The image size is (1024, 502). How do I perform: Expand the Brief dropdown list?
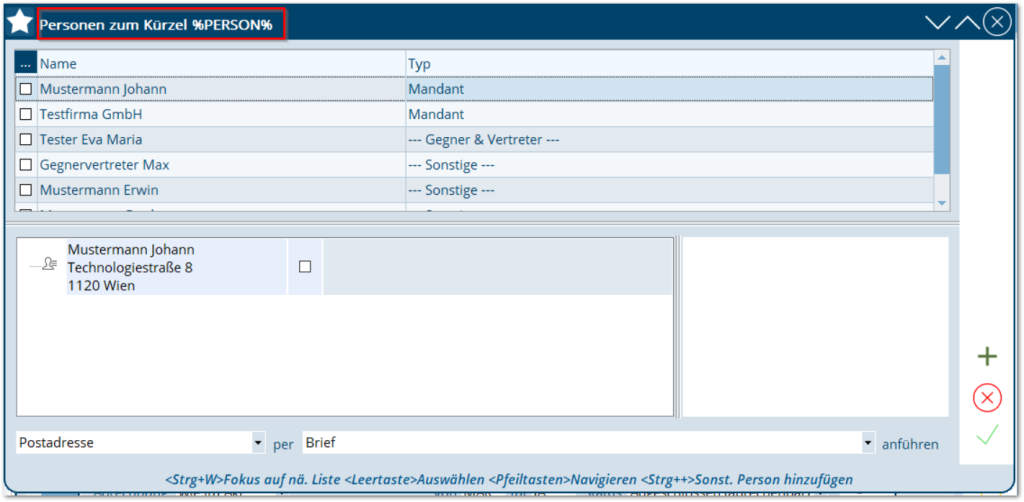pyautogui.click(x=867, y=442)
